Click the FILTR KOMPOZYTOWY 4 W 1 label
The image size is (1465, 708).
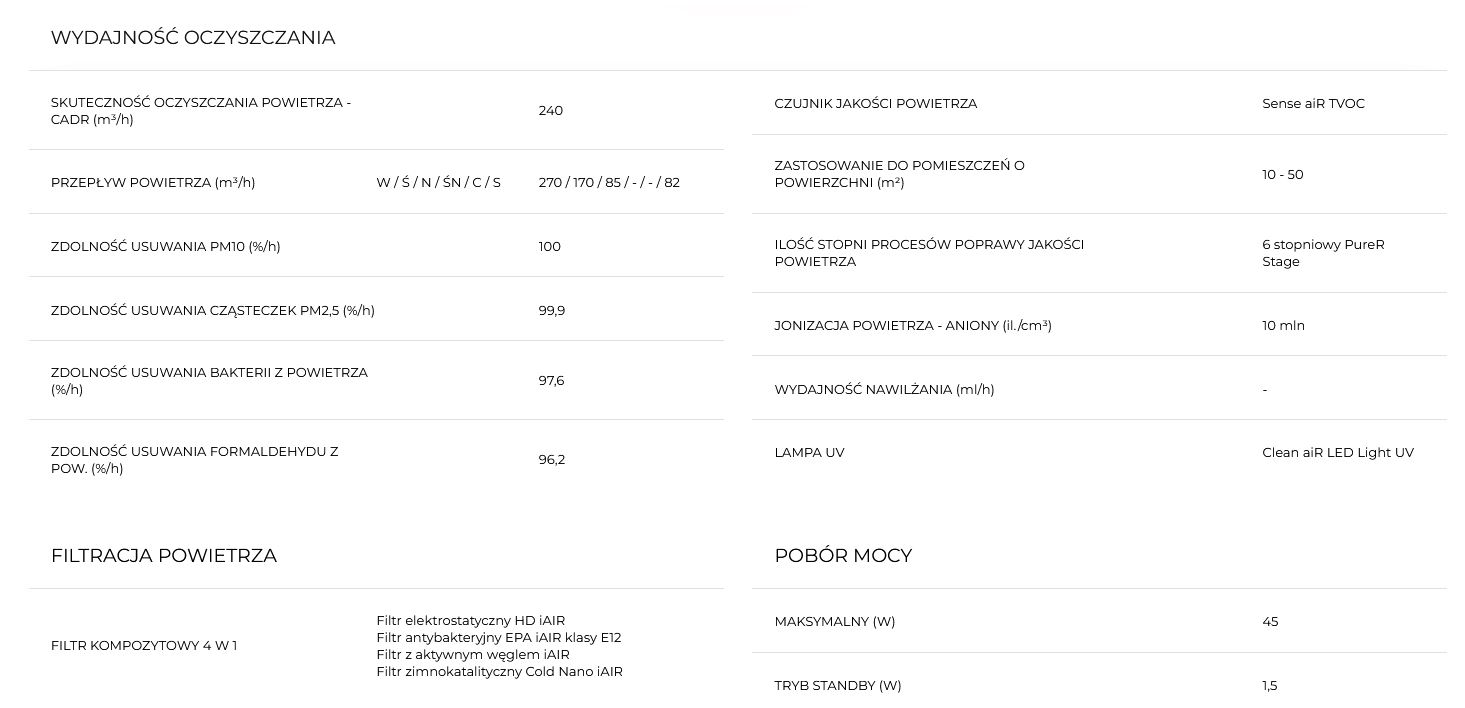pyautogui.click(x=144, y=646)
